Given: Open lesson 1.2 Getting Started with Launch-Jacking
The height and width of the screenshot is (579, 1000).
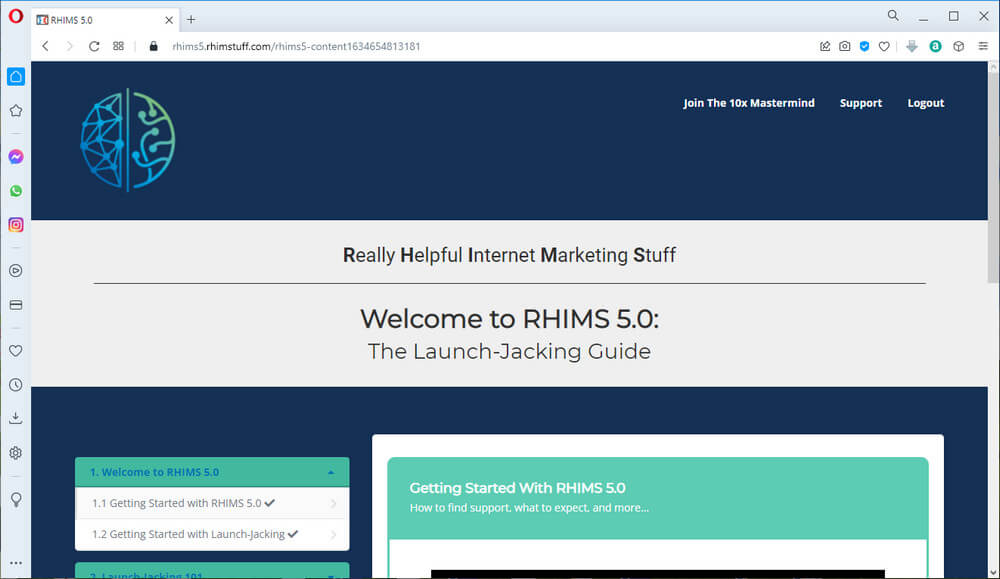Looking at the screenshot, I should tap(212, 534).
